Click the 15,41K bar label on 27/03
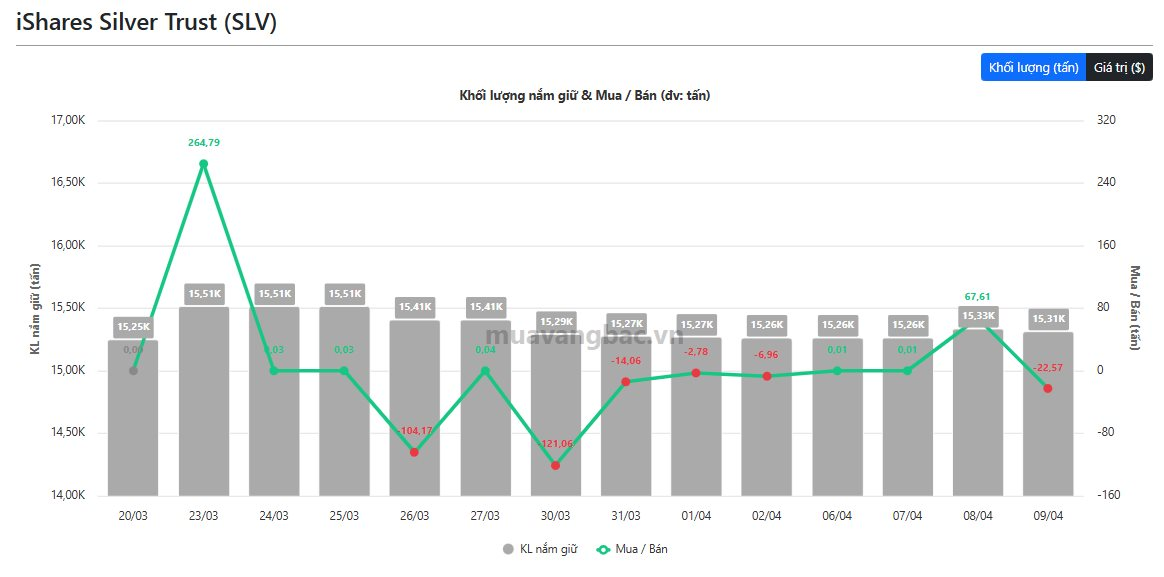 [x=485, y=306]
